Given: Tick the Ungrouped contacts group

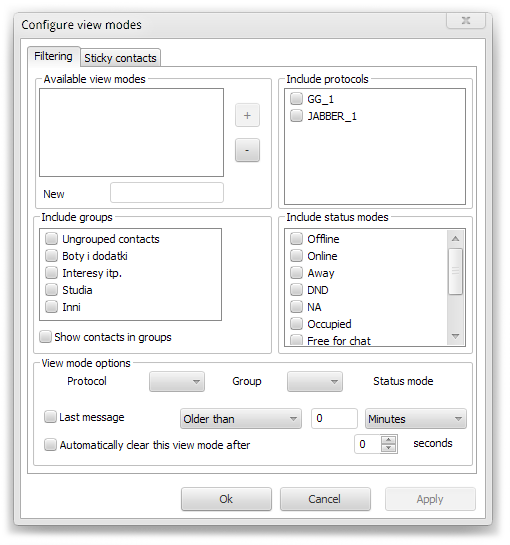Looking at the screenshot, I should pos(51,239).
